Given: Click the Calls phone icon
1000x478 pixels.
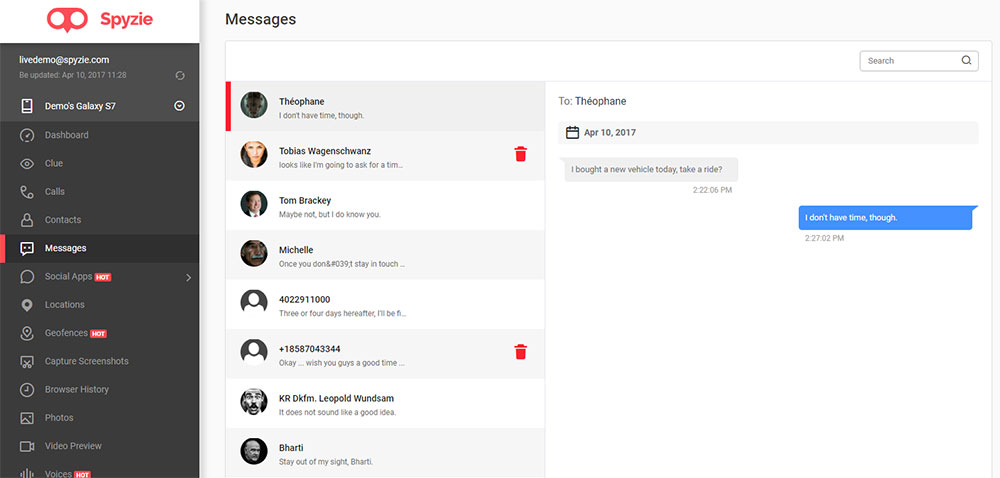Looking at the screenshot, I should click(27, 192).
